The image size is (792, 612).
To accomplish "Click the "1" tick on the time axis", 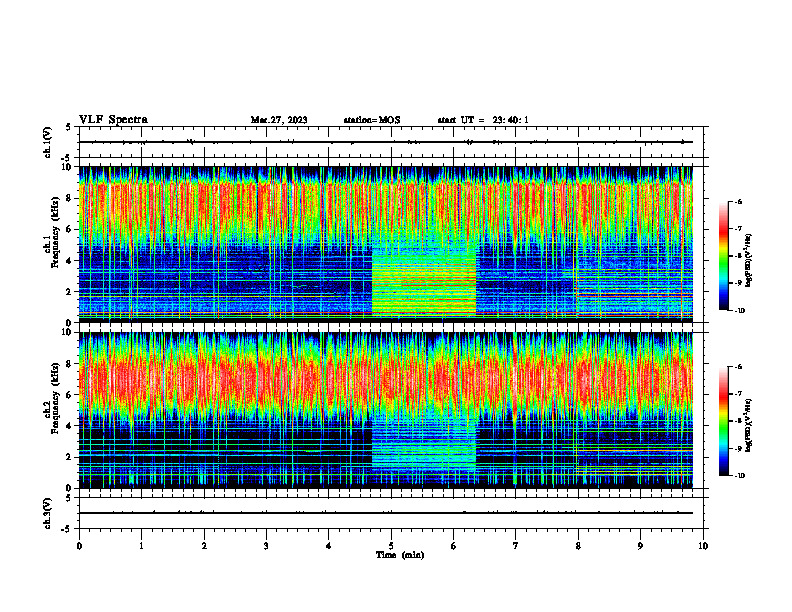I will coord(141,546).
